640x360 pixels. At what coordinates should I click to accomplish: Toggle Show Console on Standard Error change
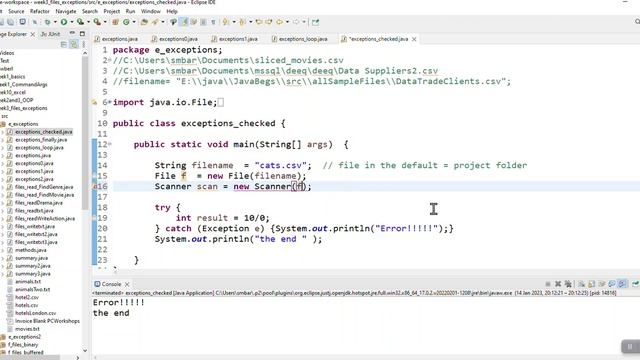[622, 284]
